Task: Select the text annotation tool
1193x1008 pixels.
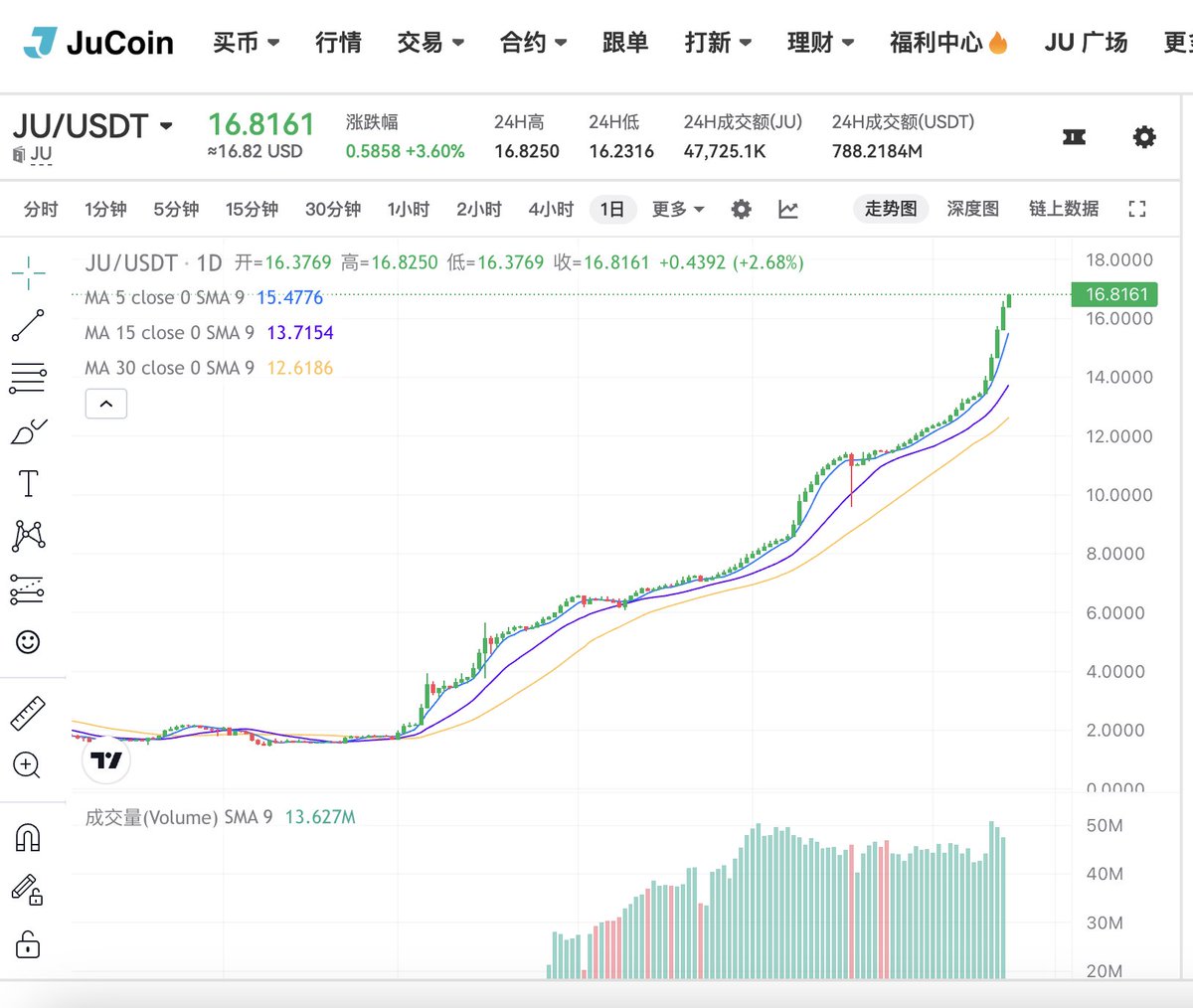Action: tap(28, 484)
